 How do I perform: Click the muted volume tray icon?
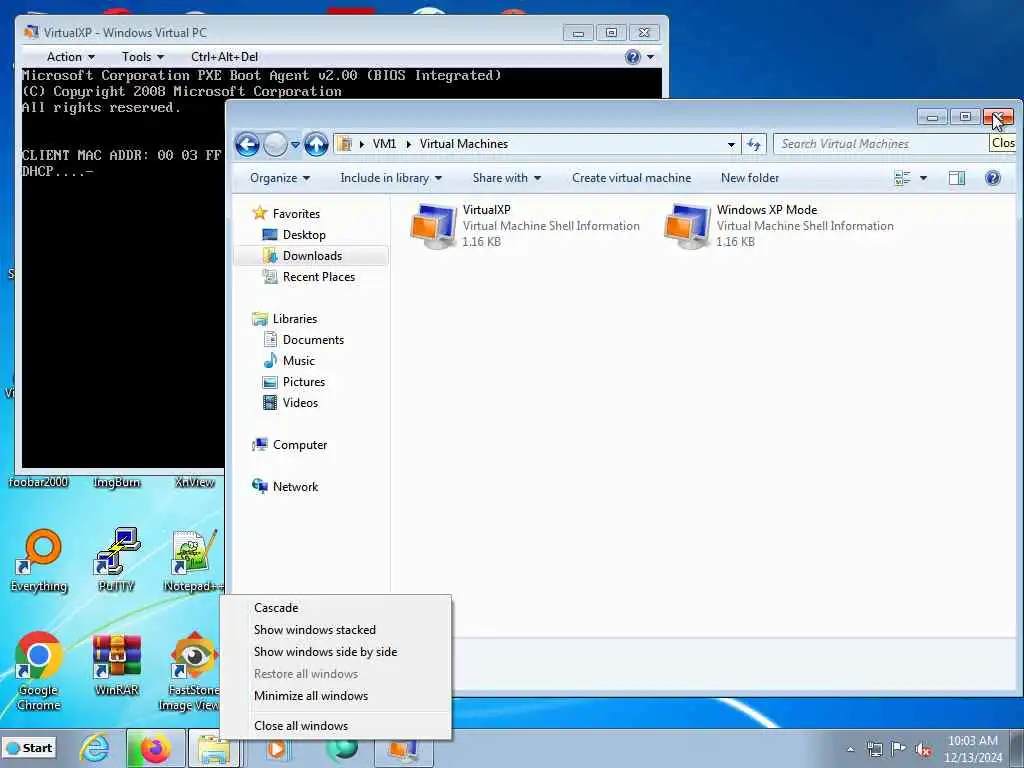(923, 750)
